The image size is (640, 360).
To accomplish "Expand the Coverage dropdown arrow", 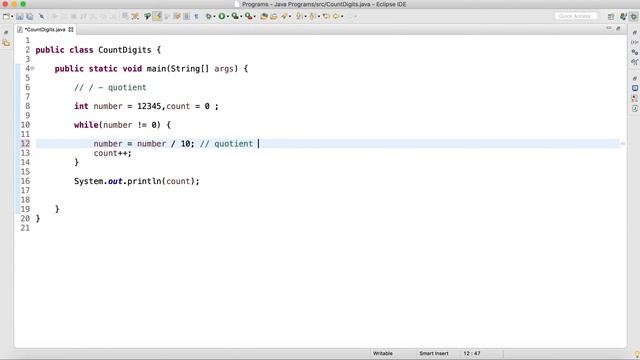I will click(241, 16).
